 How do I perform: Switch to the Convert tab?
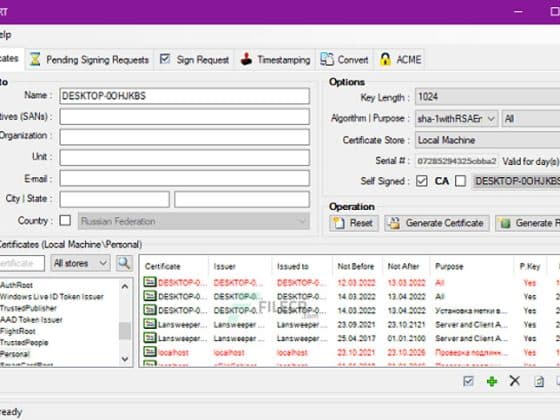pos(344,60)
